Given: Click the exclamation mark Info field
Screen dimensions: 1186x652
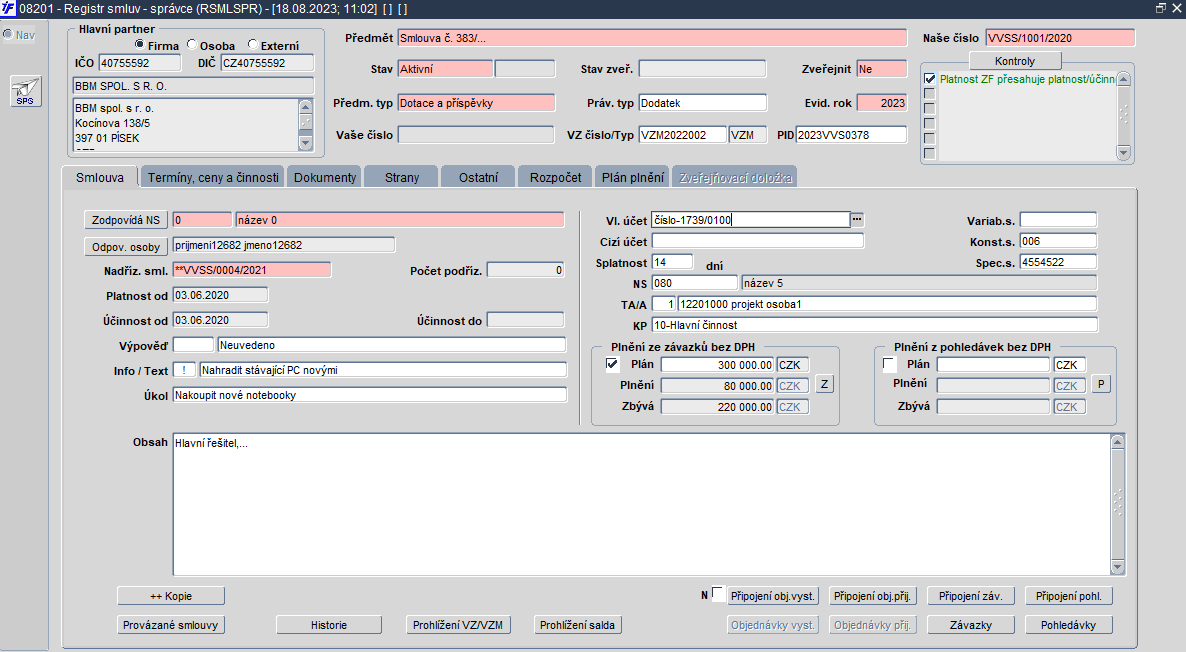Looking at the screenshot, I should click(x=184, y=370).
